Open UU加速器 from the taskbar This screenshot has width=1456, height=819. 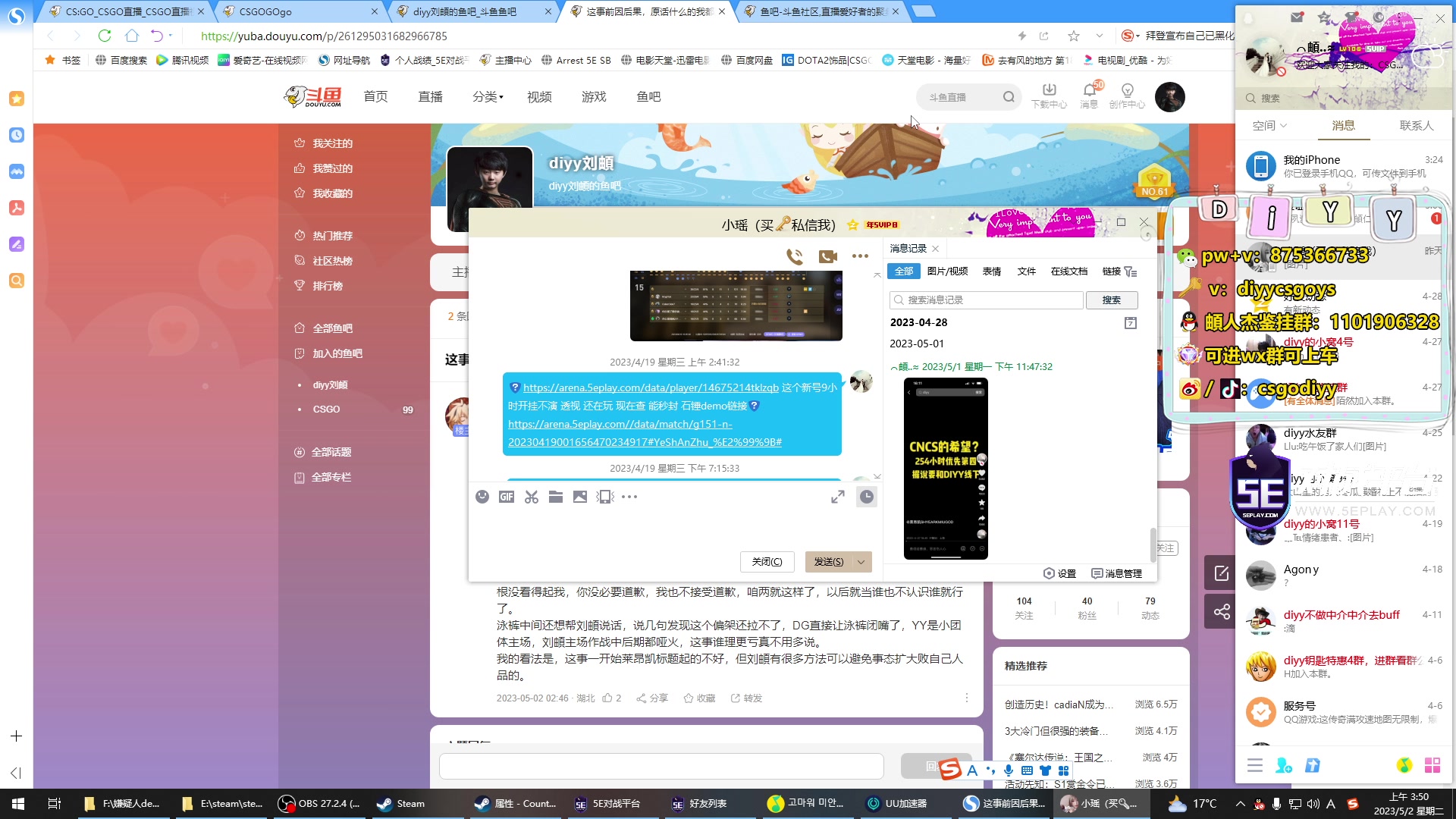coord(905,804)
